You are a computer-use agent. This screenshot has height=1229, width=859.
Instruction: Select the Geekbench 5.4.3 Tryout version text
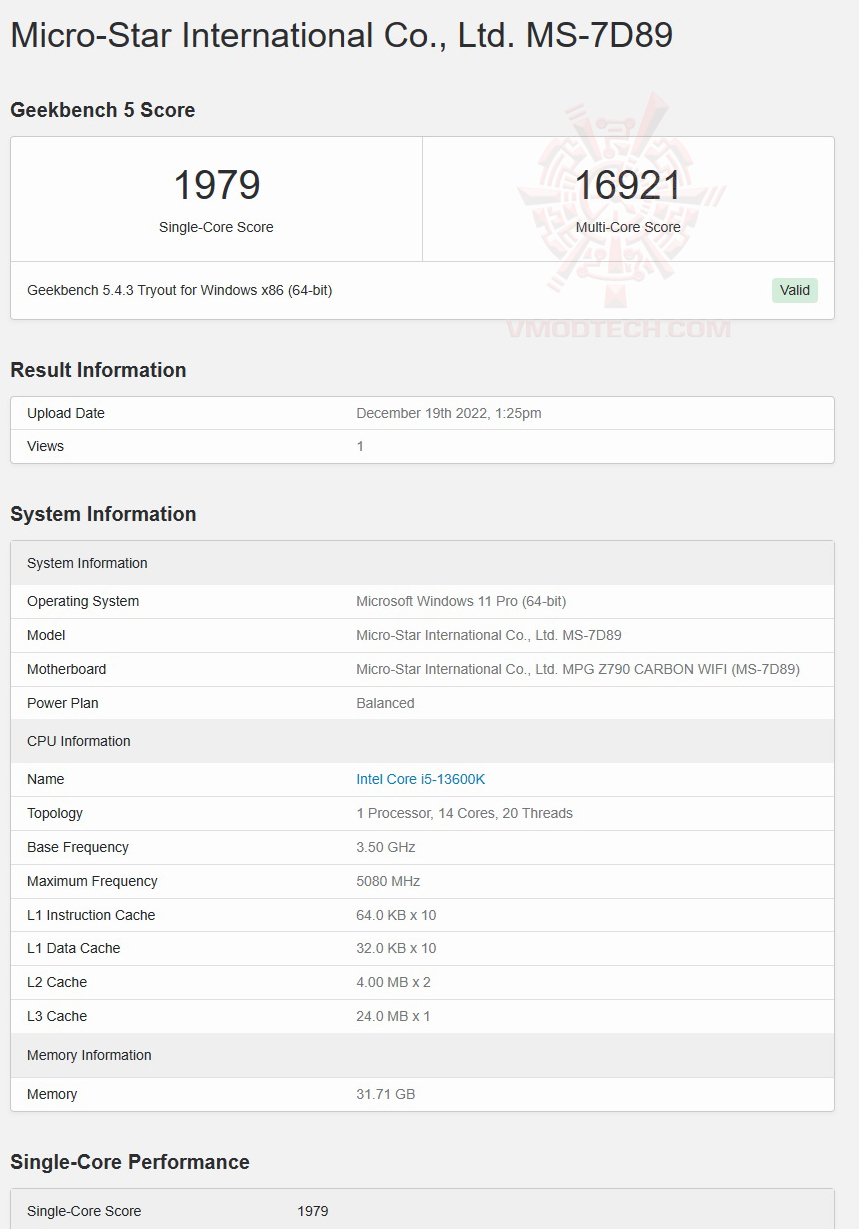tap(179, 290)
